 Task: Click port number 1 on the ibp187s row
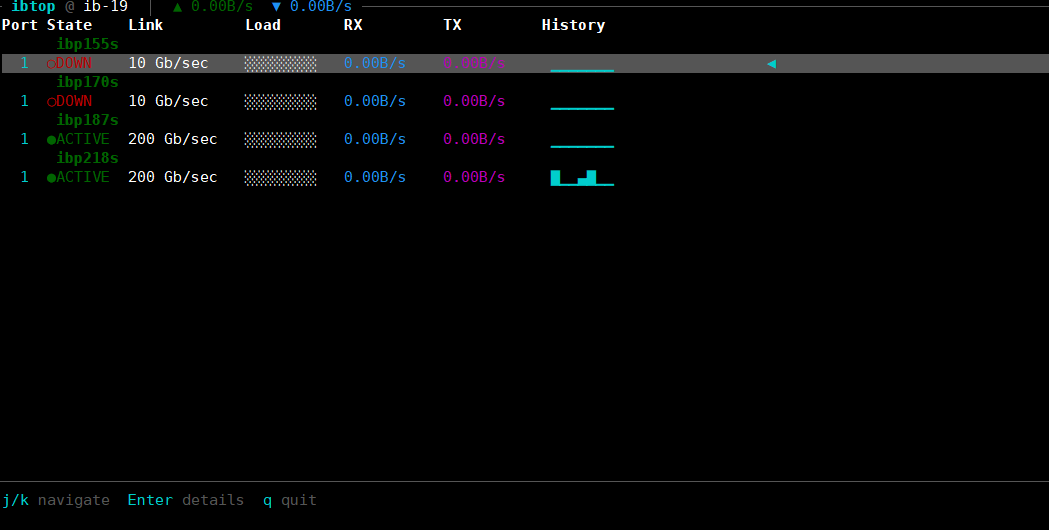click(x=25, y=140)
